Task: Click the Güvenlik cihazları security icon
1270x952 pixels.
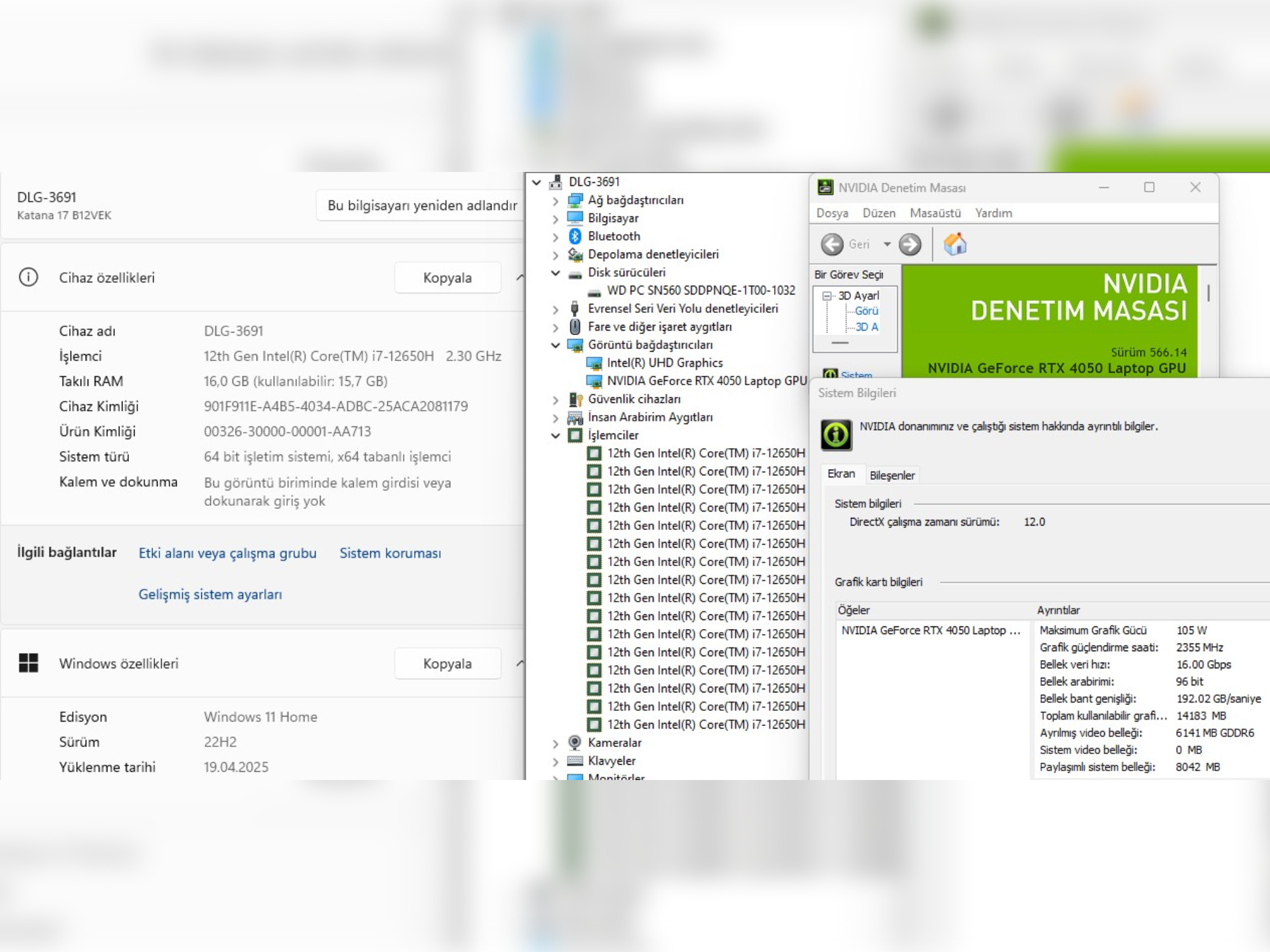Action: (575, 399)
